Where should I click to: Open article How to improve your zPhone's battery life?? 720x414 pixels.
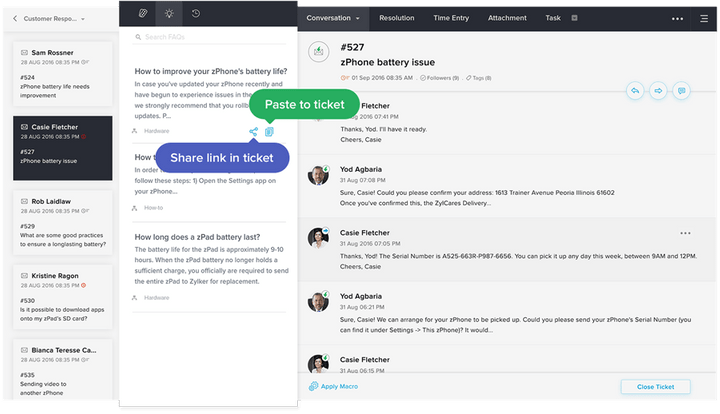pyautogui.click(x=211, y=71)
